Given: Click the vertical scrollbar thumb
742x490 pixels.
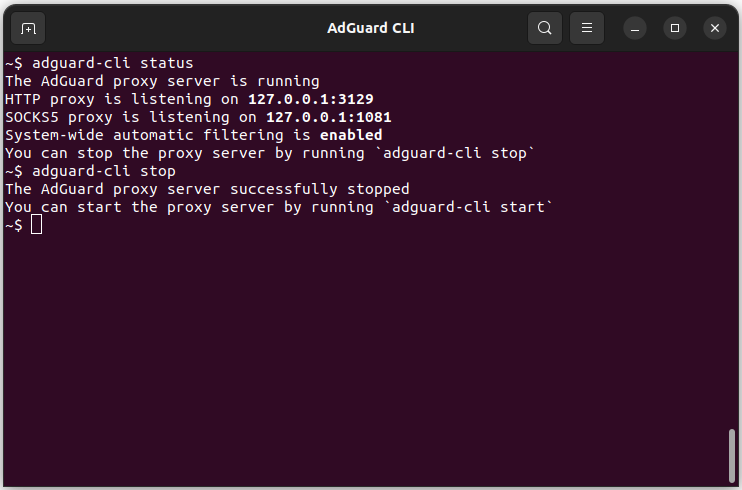Looking at the screenshot, I should tap(732, 455).
